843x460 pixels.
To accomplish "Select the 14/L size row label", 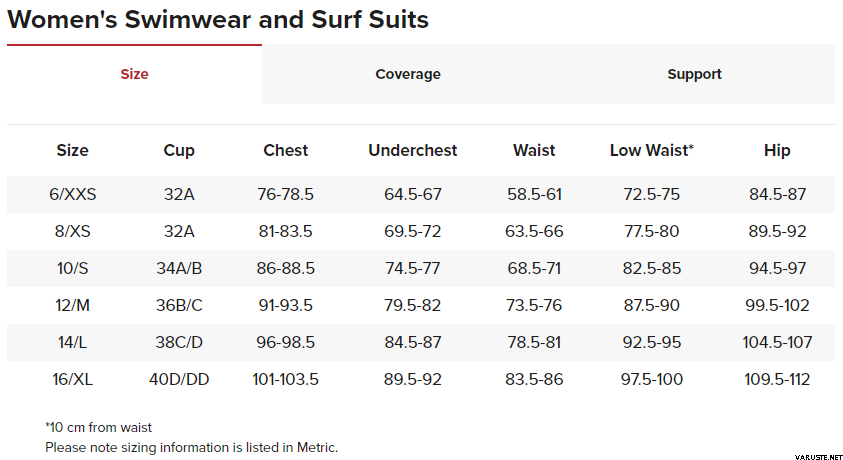I will click(x=73, y=342).
